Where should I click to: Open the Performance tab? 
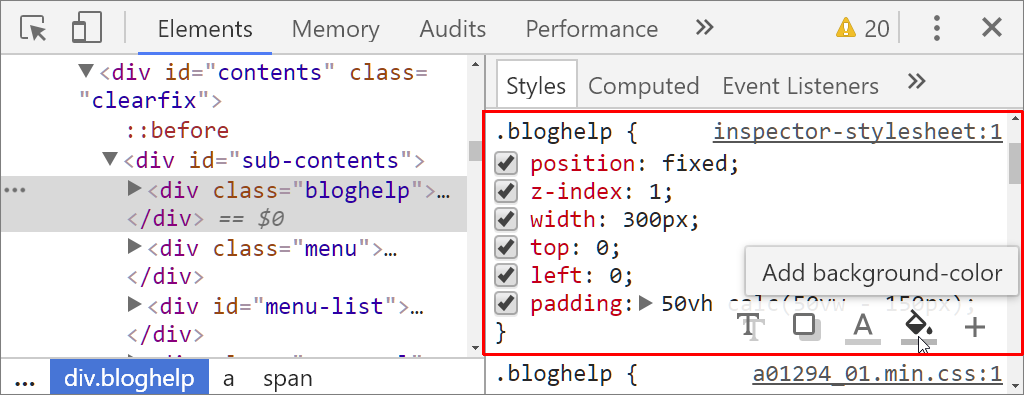point(592,29)
